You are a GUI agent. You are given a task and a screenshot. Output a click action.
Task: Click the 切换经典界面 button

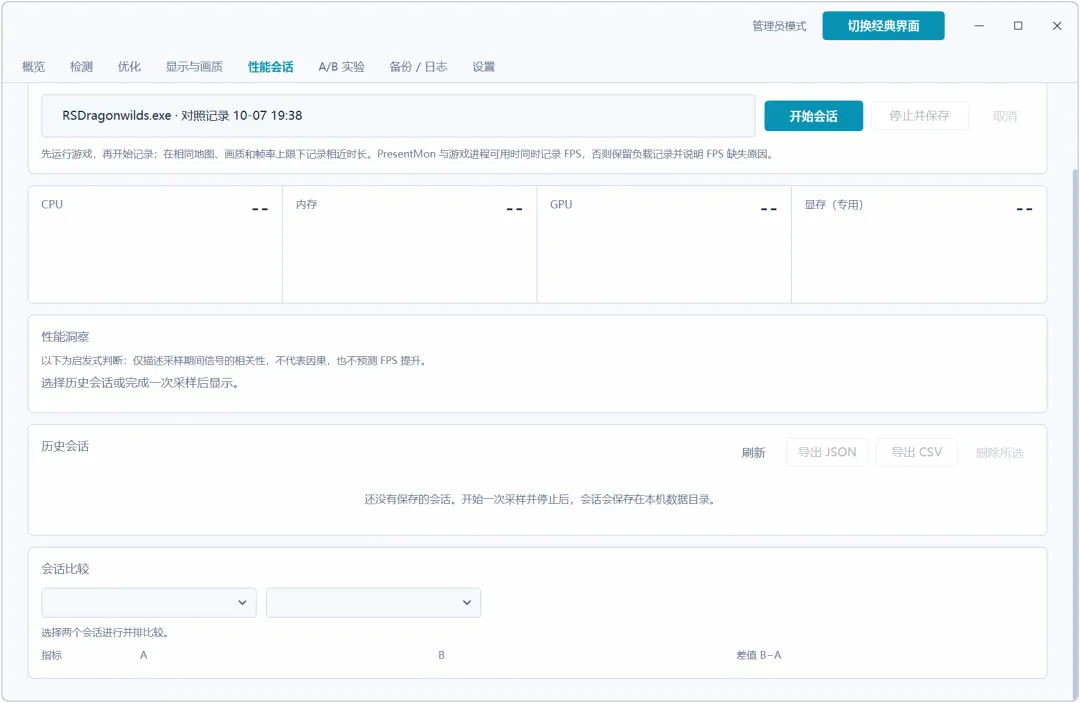point(883,26)
